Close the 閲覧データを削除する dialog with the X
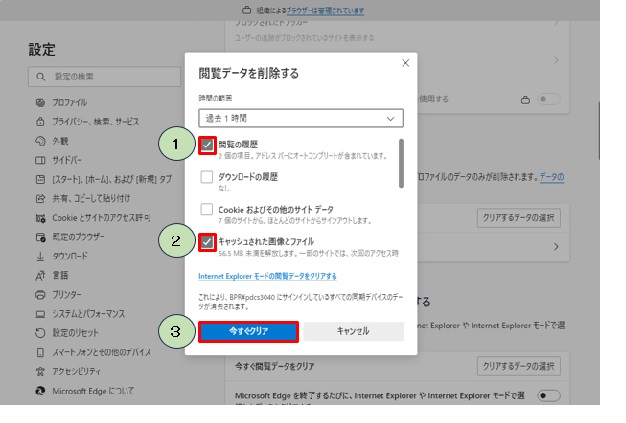This screenshot has height=423, width=626. 406,63
